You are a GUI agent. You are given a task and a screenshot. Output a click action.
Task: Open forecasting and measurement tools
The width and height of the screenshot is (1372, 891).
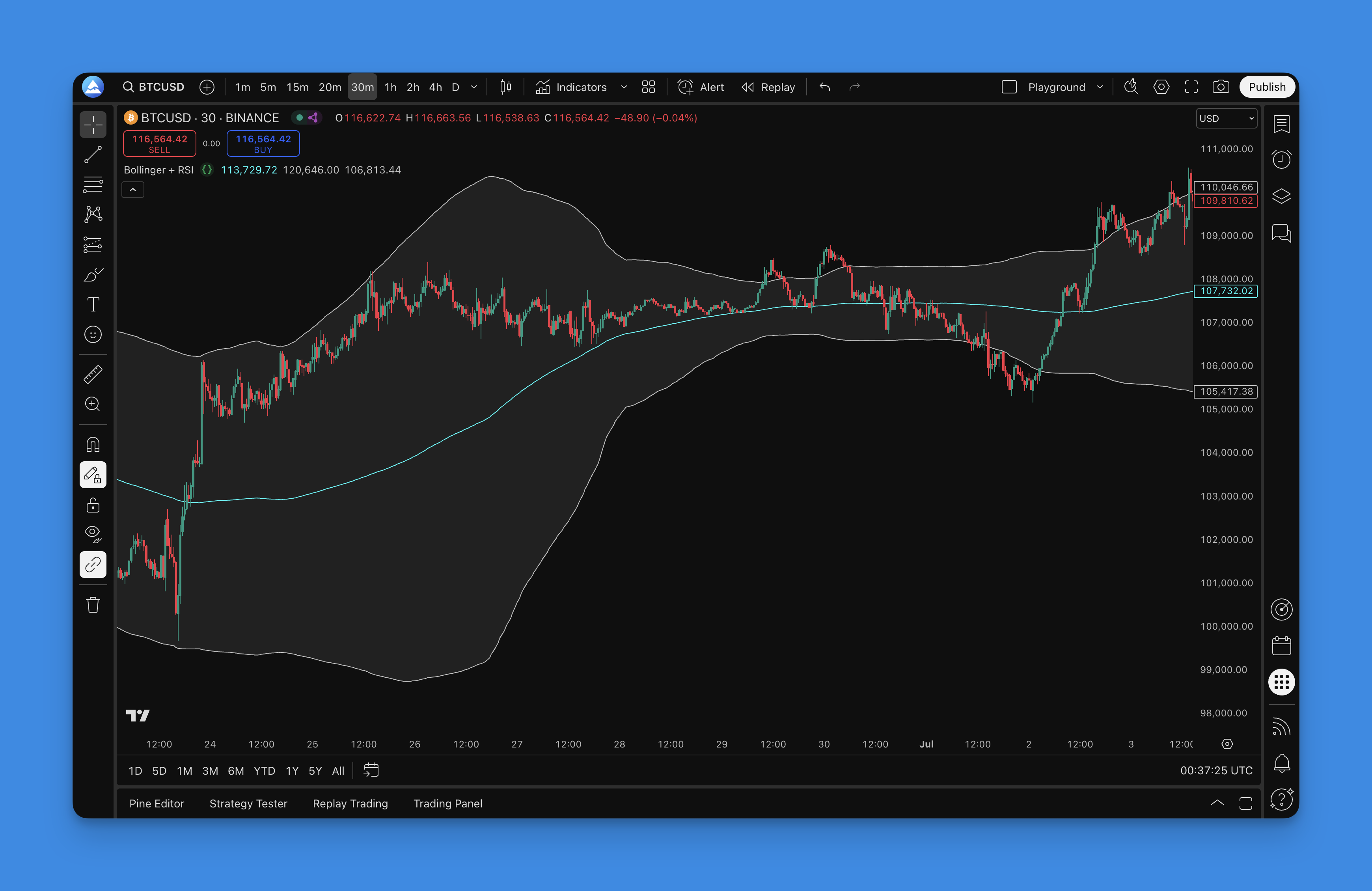point(93,244)
